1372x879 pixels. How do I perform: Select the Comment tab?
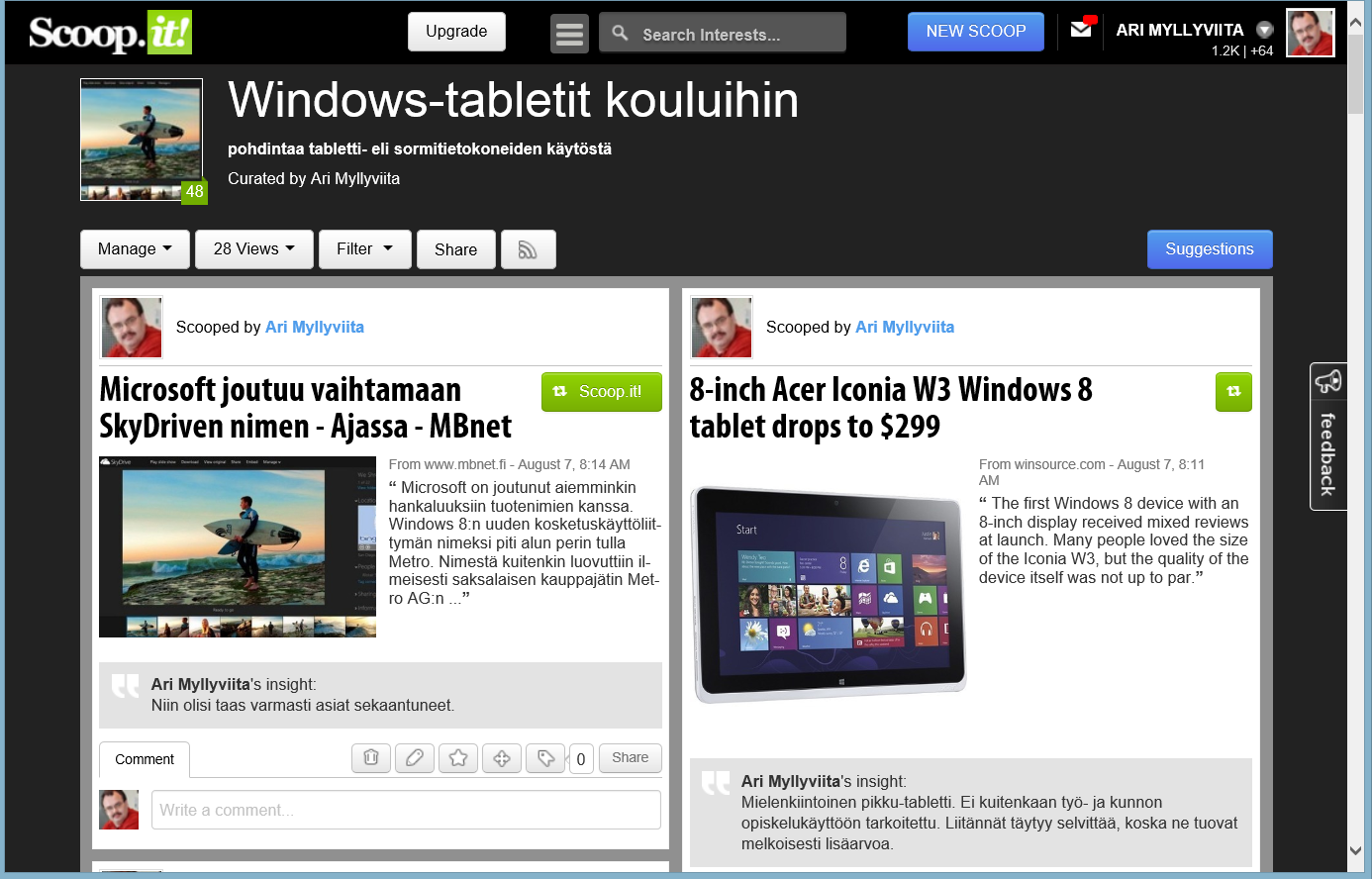[x=145, y=759]
